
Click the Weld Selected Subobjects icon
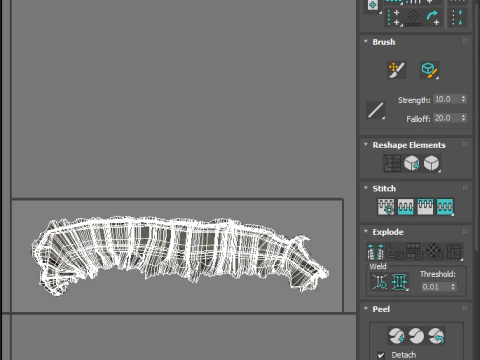[399, 282]
